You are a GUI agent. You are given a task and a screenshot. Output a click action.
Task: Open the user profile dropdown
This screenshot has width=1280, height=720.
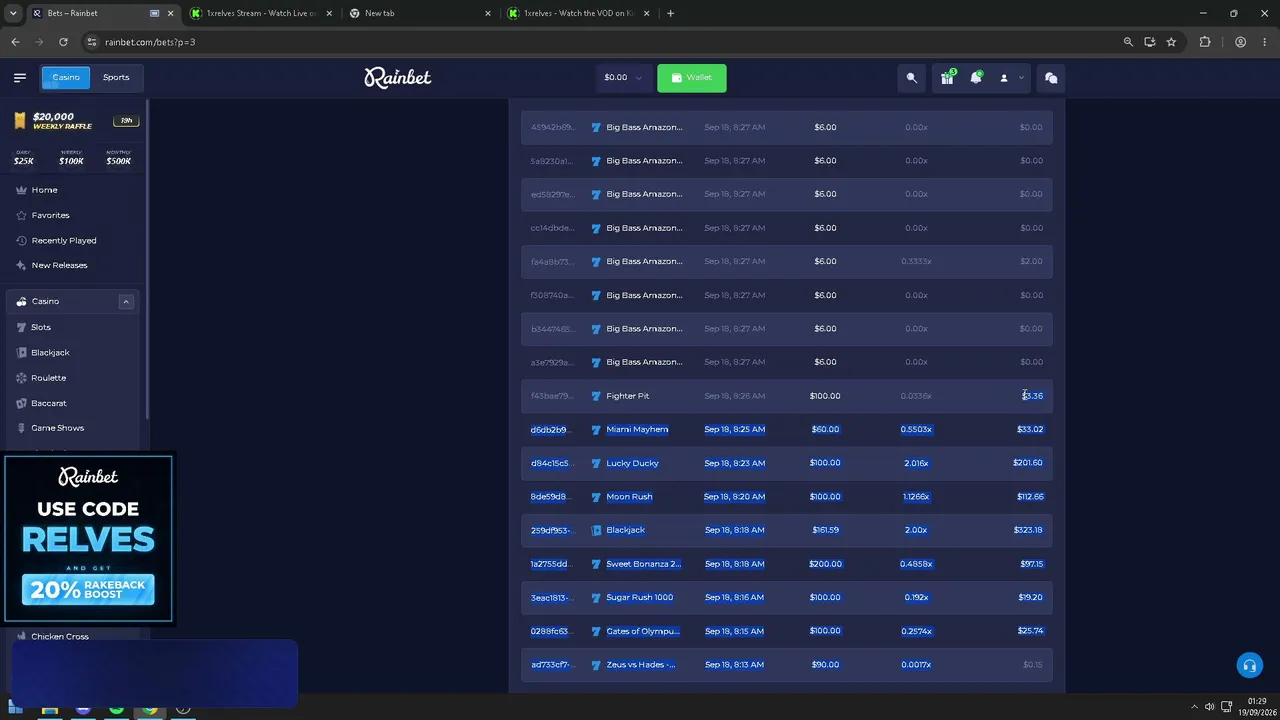click(x=1011, y=77)
